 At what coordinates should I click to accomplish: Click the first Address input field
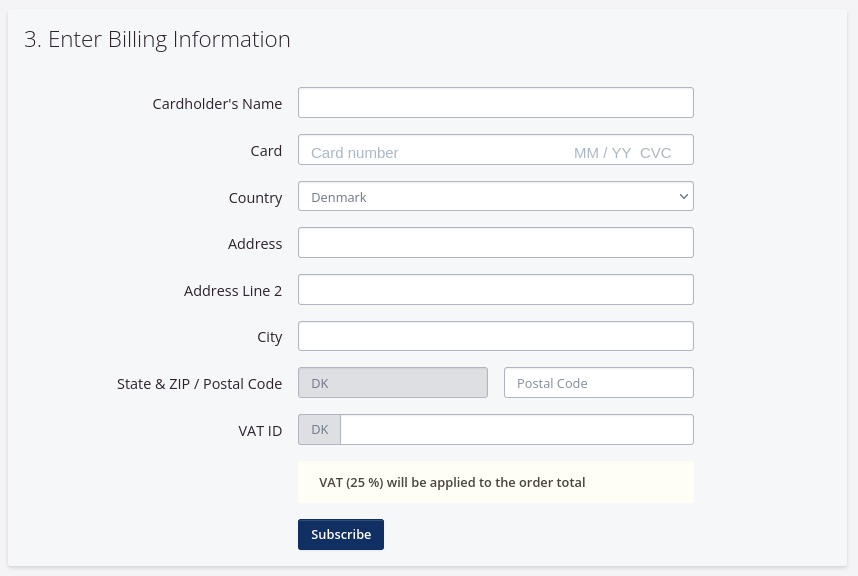coord(495,243)
